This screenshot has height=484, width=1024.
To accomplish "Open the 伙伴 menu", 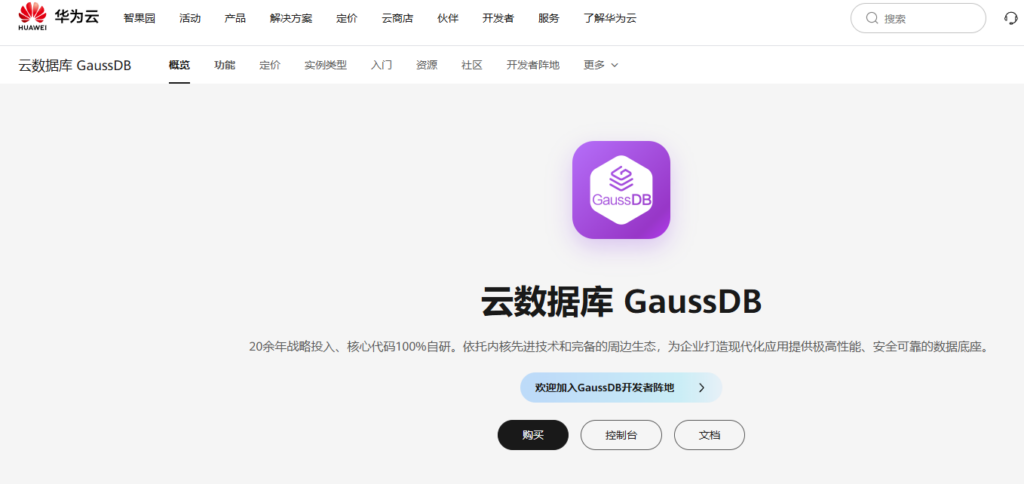I will tap(448, 18).
